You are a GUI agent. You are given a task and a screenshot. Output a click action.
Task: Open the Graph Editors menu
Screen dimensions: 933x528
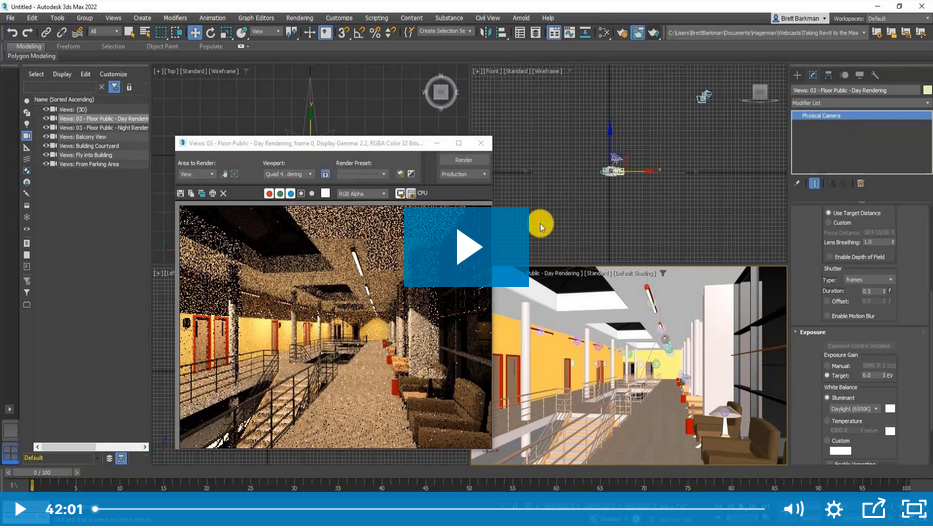click(x=256, y=18)
